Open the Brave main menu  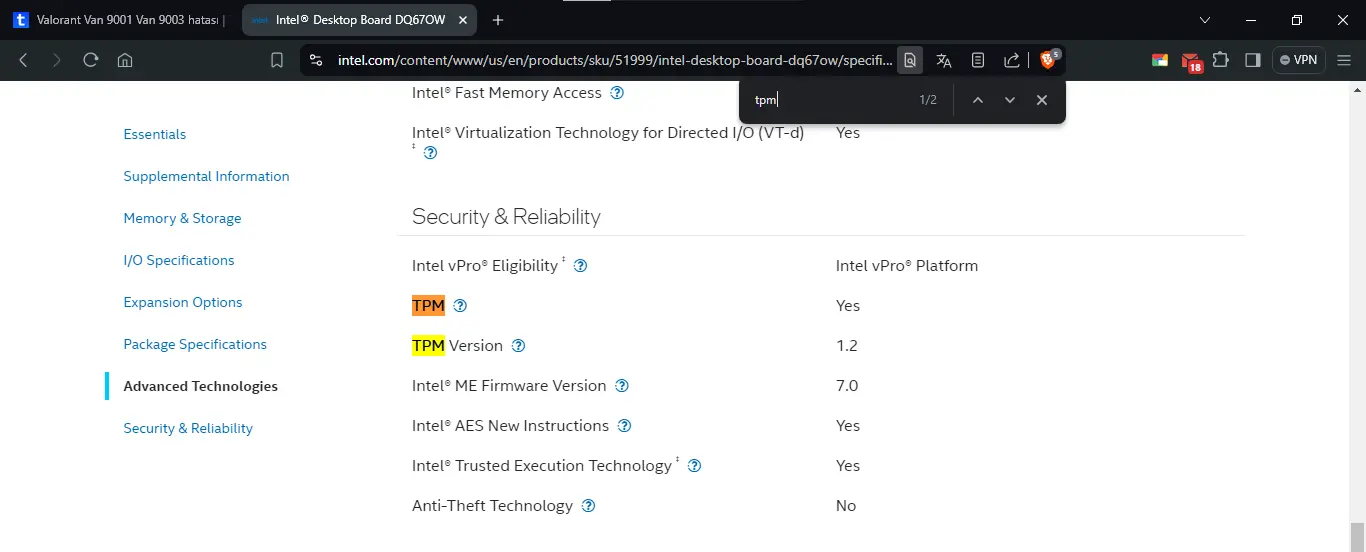(x=1343, y=60)
